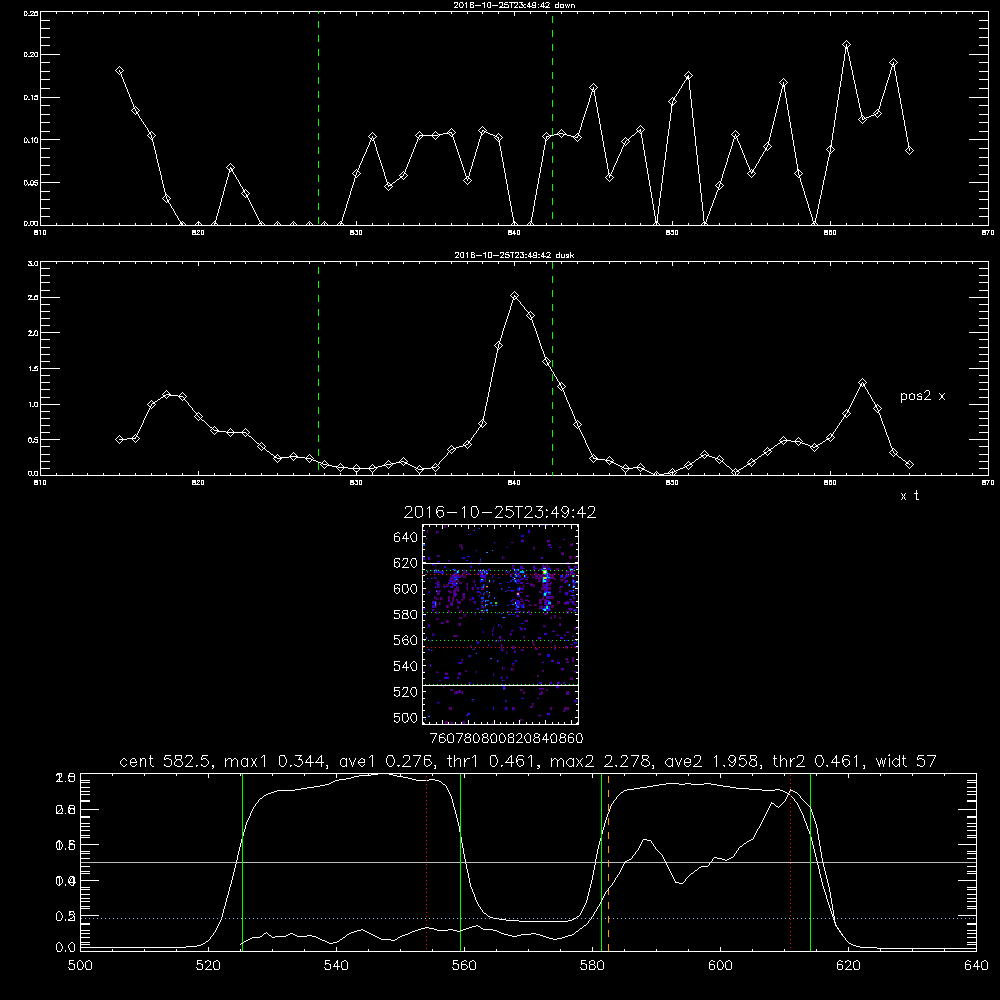Click y-axis label 560 beside the heatmap

(406, 640)
